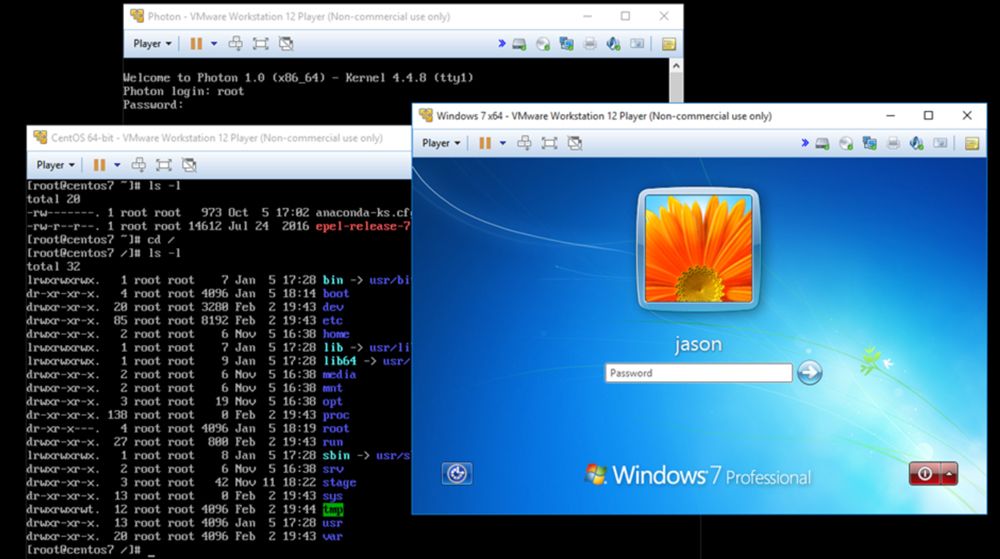Screen dimensions: 1000x559
Task: Click sound card icon in Photon window
Action: pyautogui.click(x=614, y=44)
